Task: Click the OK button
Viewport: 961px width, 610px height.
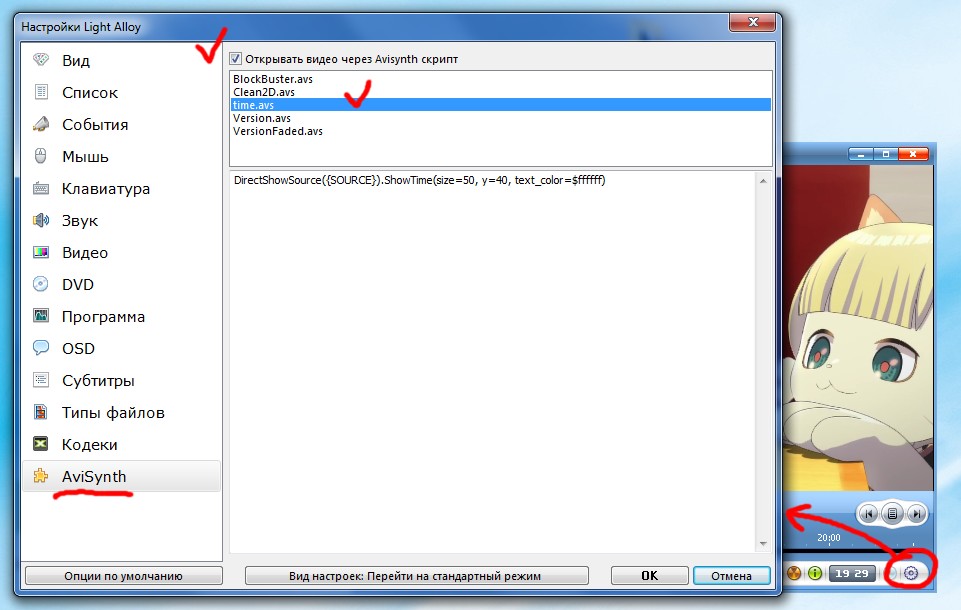Action: tap(650, 576)
